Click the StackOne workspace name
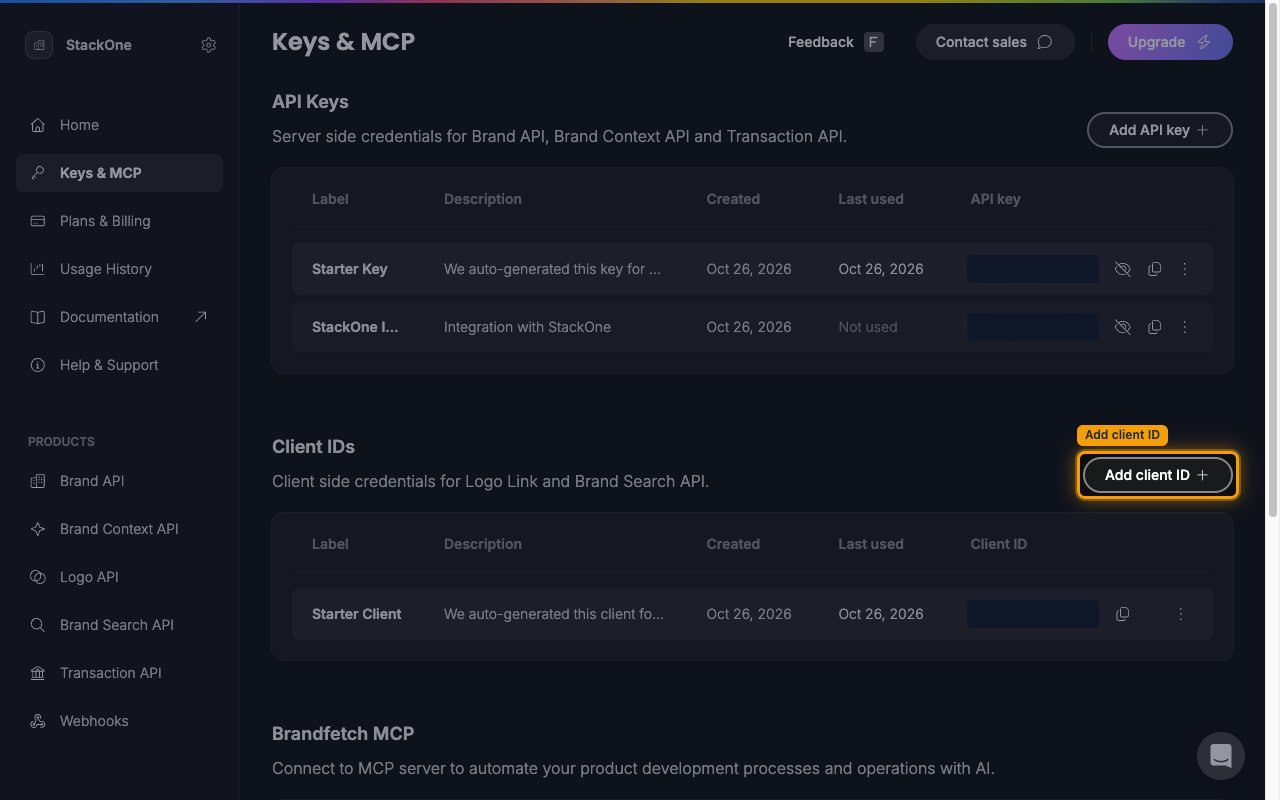1280x800 pixels. pos(99,45)
